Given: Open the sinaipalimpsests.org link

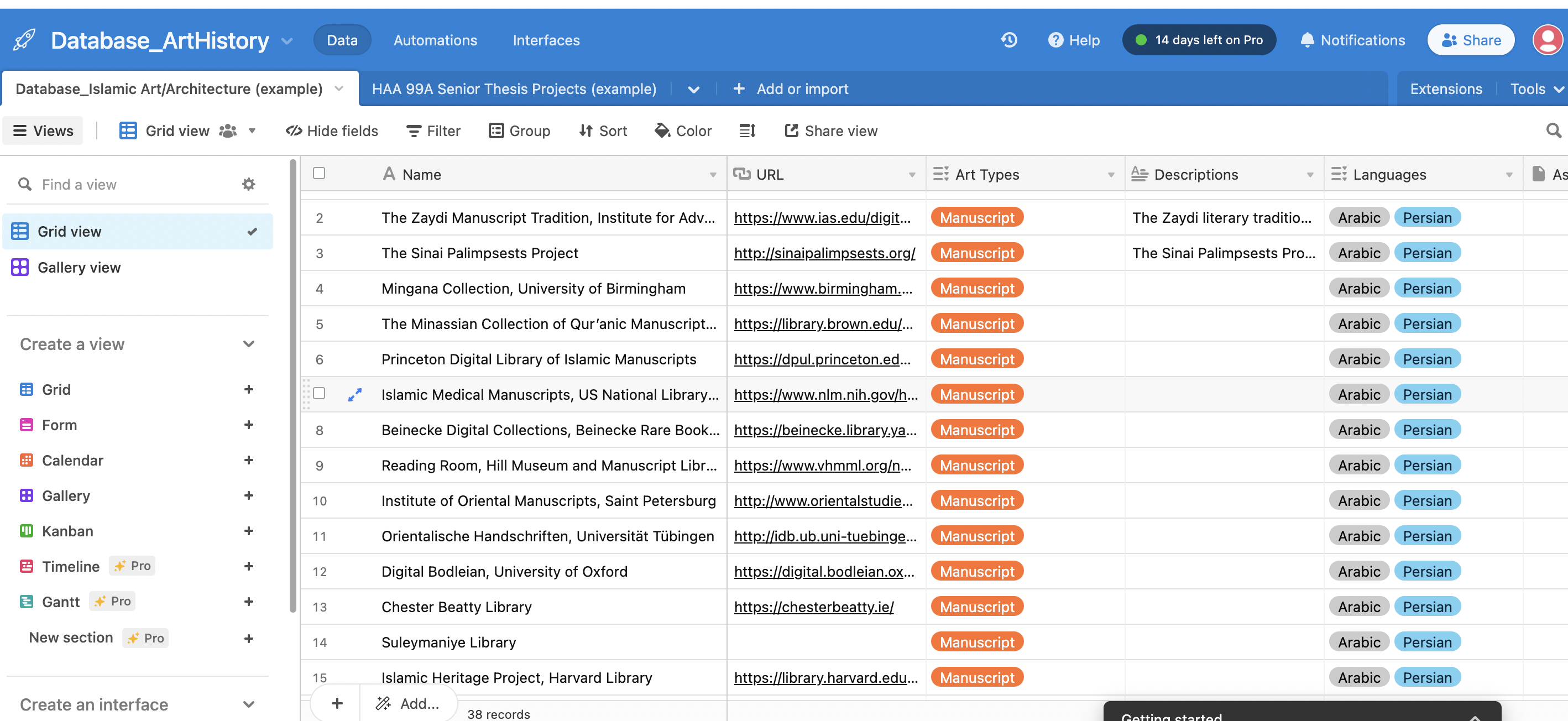Looking at the screenshot, I should coord(824,253).
